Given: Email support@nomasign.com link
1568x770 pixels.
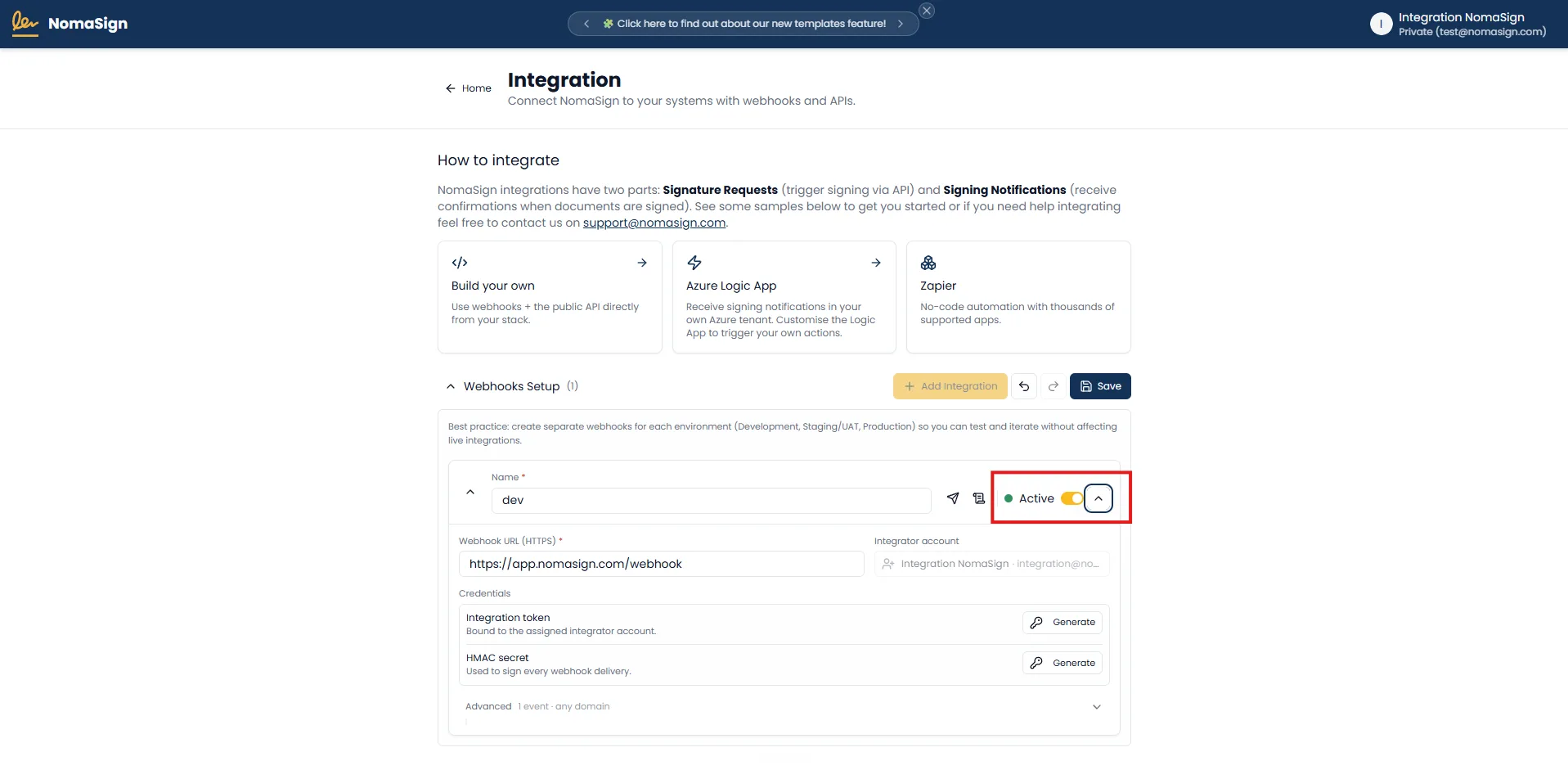Looking at the screenshot, I should (x=654, y=223).
